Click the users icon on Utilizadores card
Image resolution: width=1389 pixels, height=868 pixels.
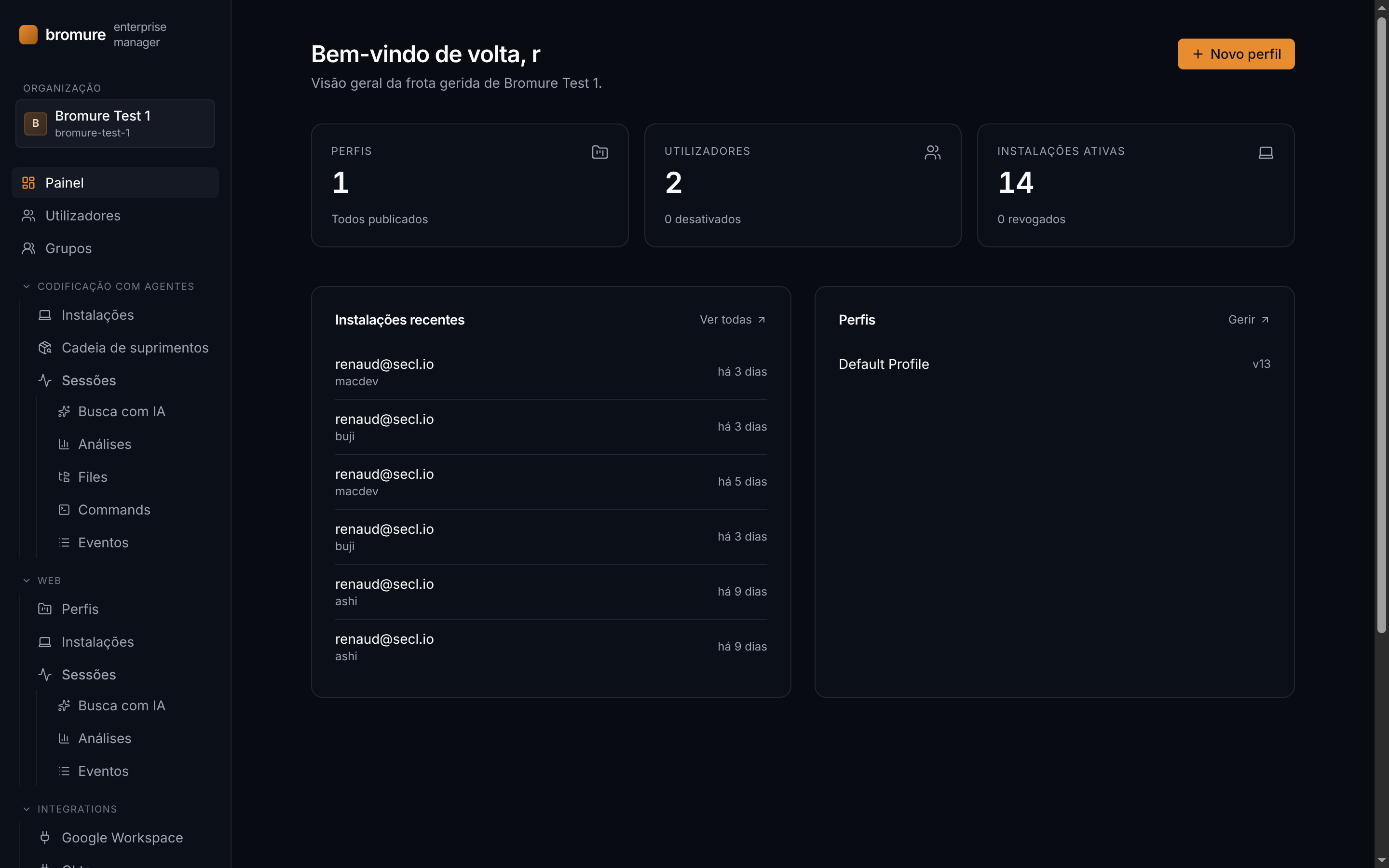[x=933, y=152]
